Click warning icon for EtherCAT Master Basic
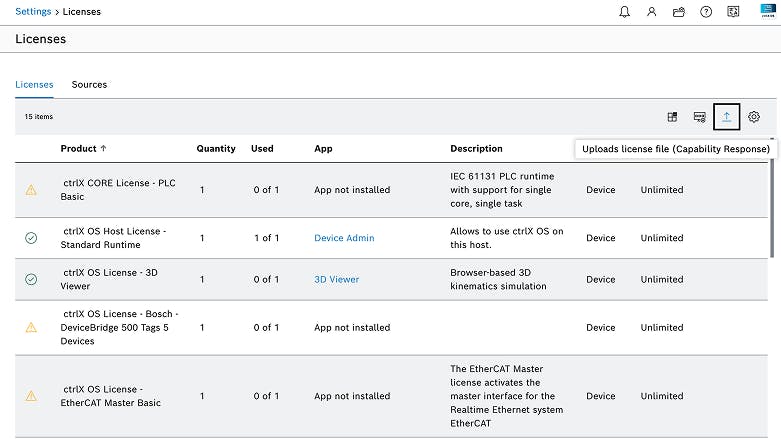Viewport: 781px width, 439px height. point(31,396)
